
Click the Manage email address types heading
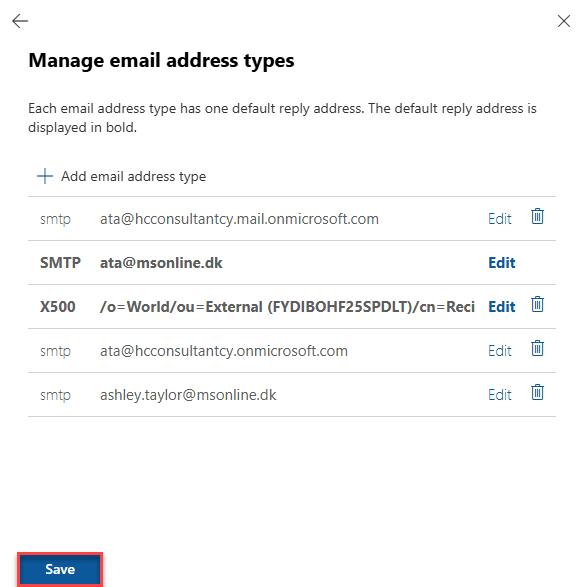click(x=161, y=61)
